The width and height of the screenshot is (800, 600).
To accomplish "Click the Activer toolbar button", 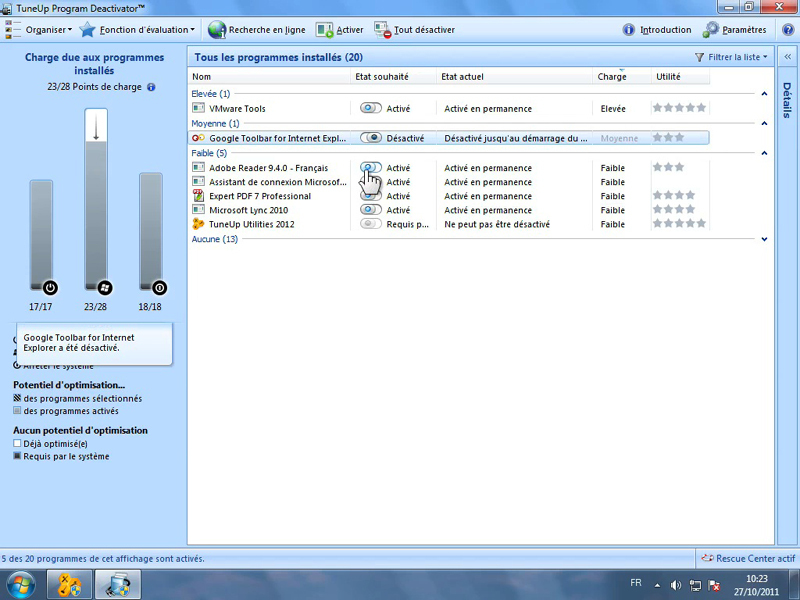I will pyautogui.click(x=340, y=30).
